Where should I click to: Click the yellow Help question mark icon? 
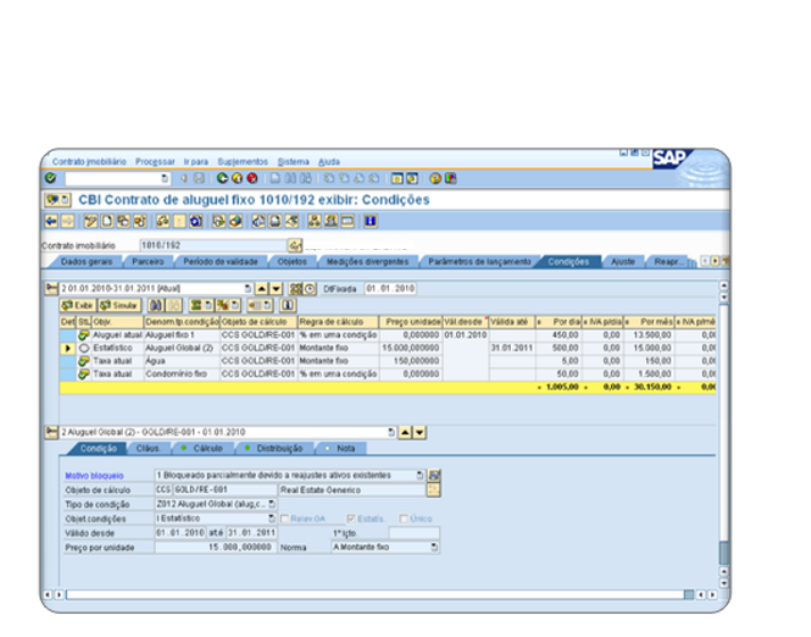click(x=435, y=178)
